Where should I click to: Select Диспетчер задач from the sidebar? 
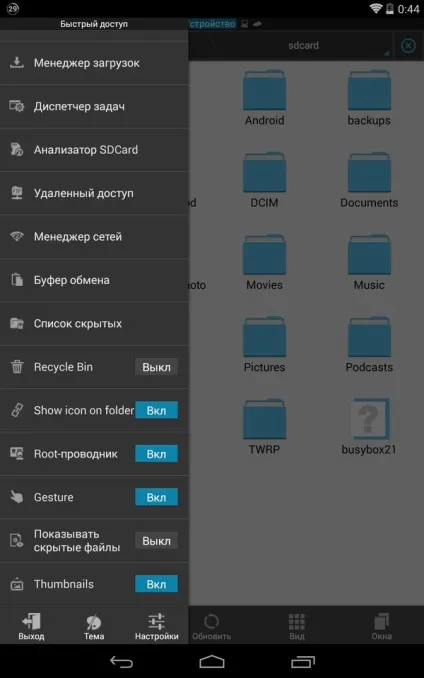pos(94,106)
